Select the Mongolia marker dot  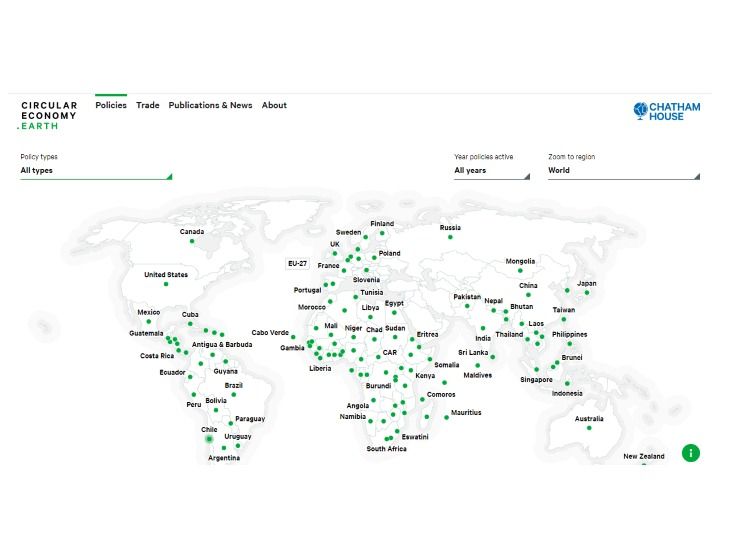click(520, 270)
